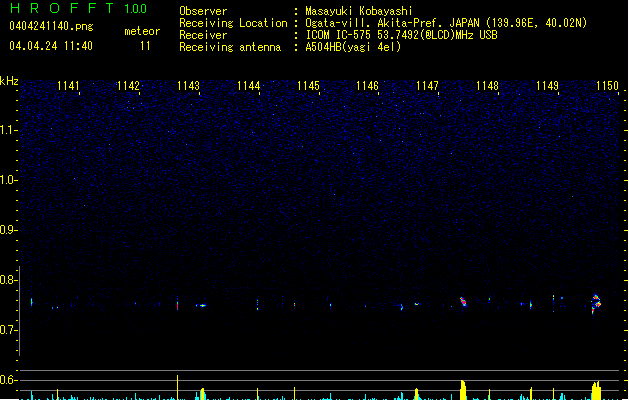Click the 1.0 kHz frequency tick
629x400 pixels.
tap(8, 180)
